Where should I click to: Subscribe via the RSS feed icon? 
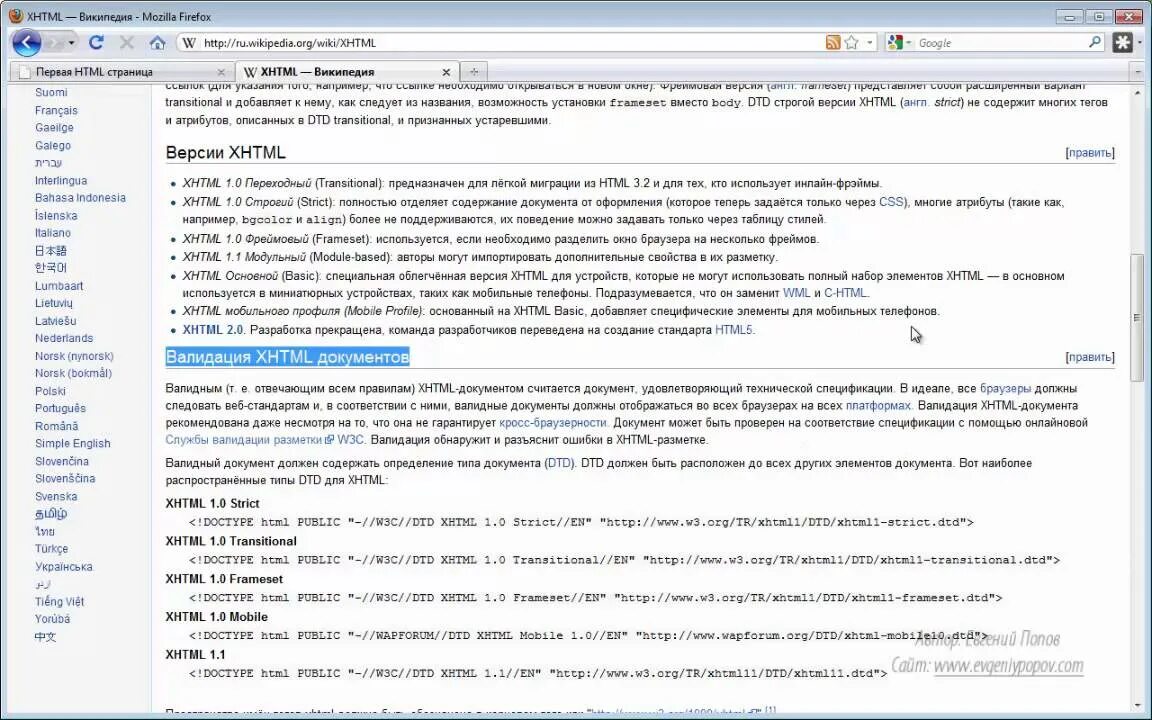(x=832, y=43)
